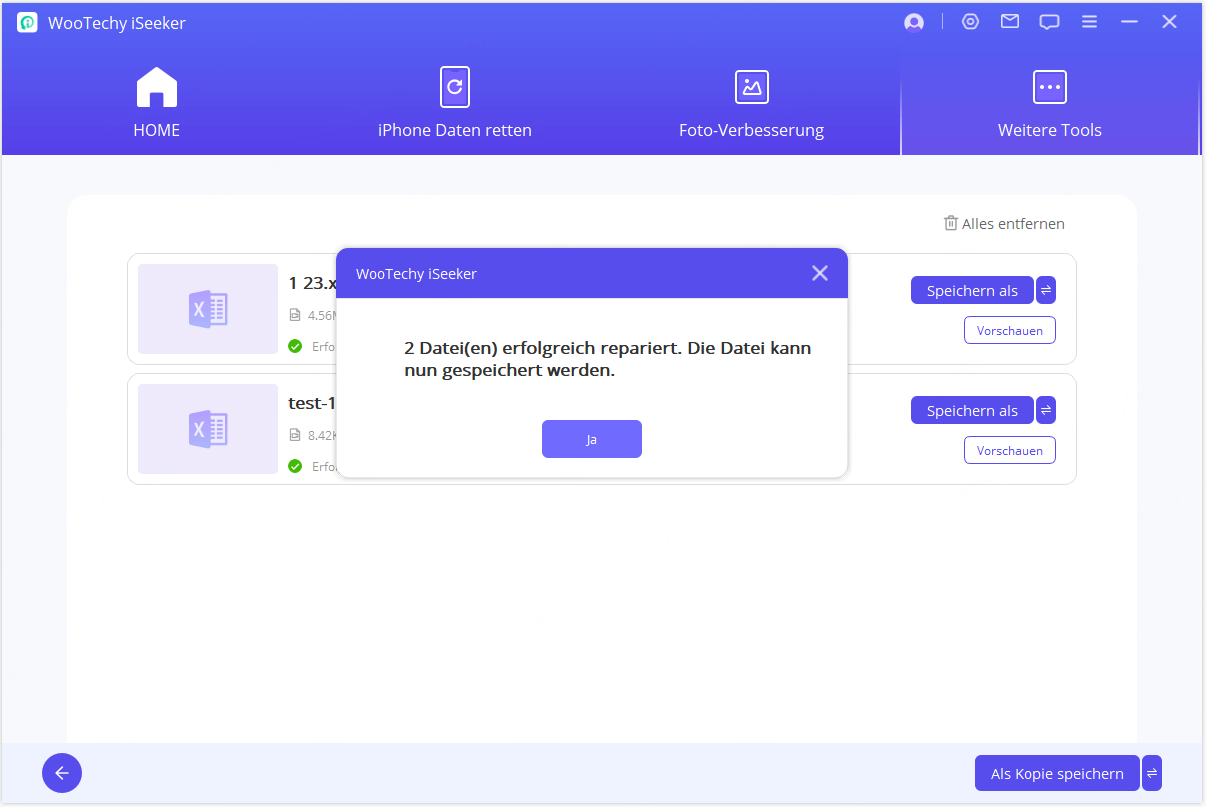Switch to the HOME tab

[157, 103]
